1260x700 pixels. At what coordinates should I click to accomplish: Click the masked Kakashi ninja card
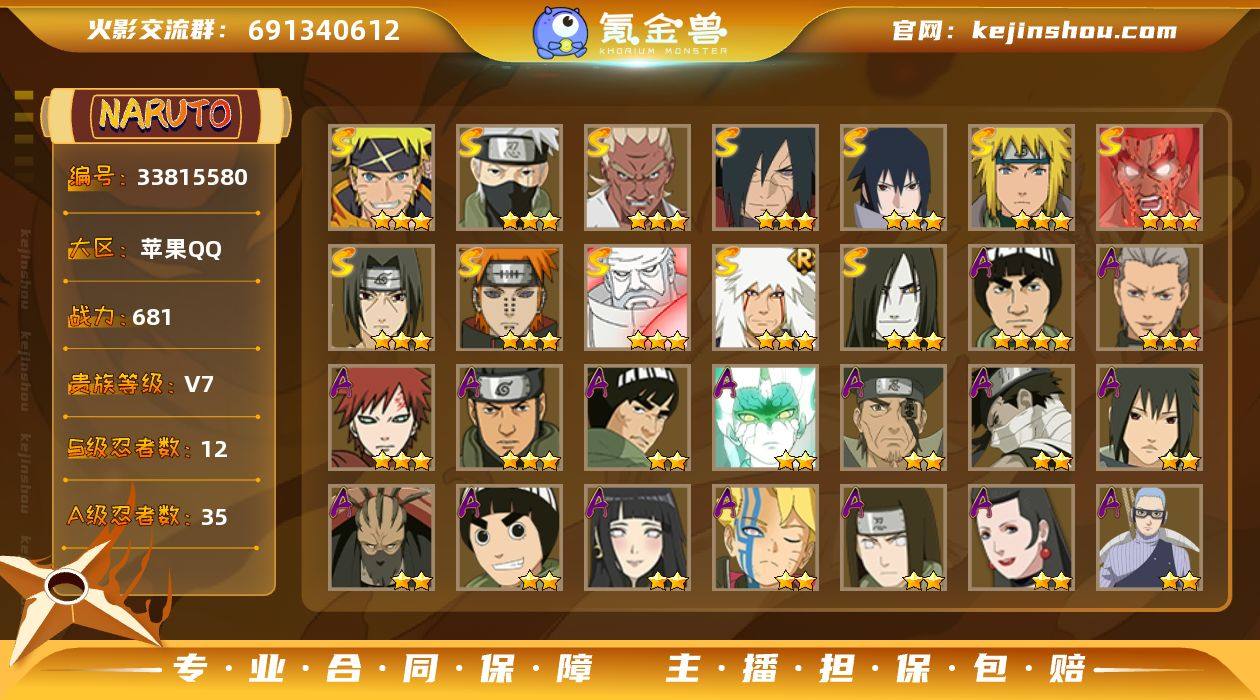click(510, 178)
